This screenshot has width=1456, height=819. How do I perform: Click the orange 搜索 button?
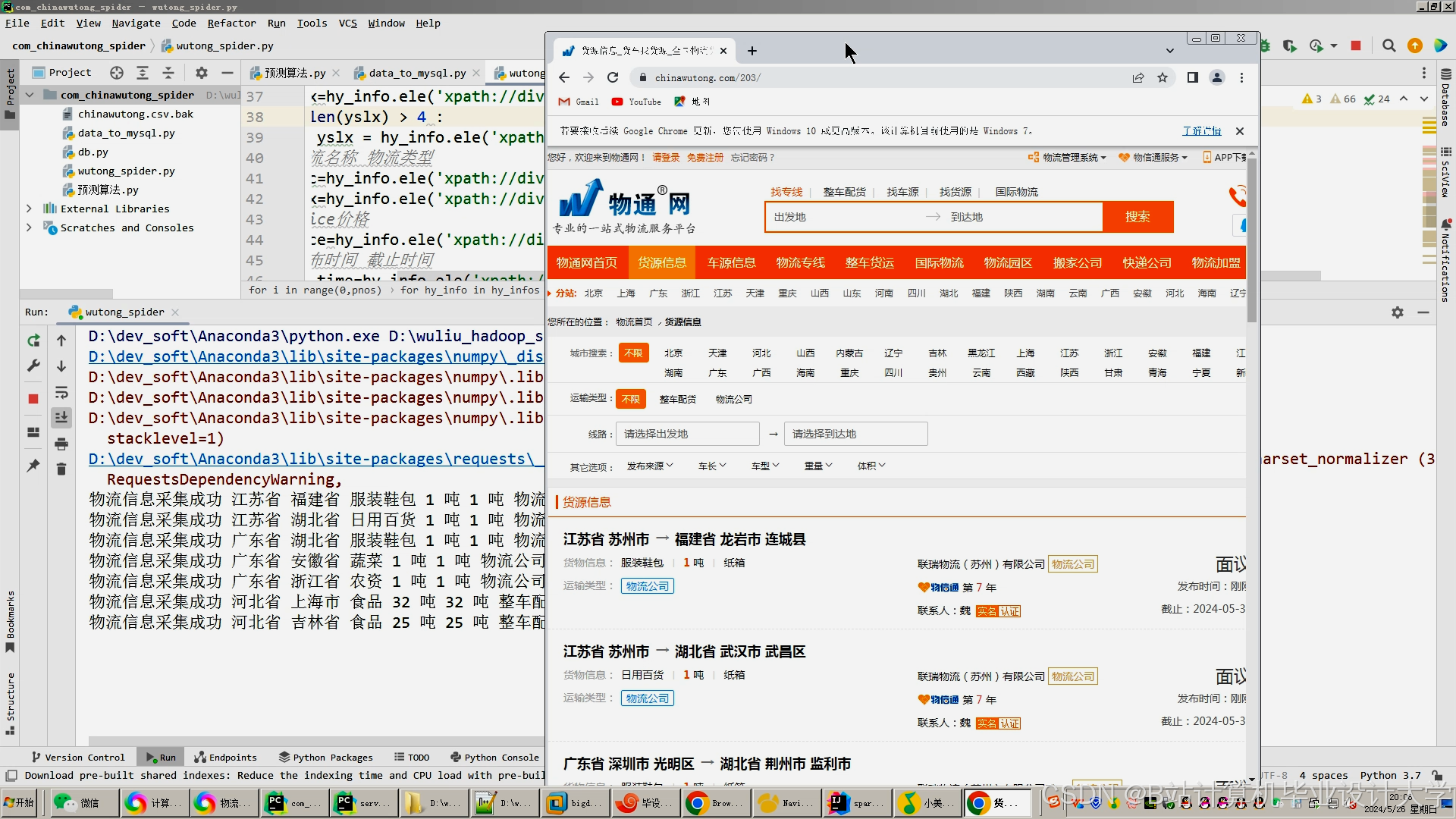coord(1137,217)
